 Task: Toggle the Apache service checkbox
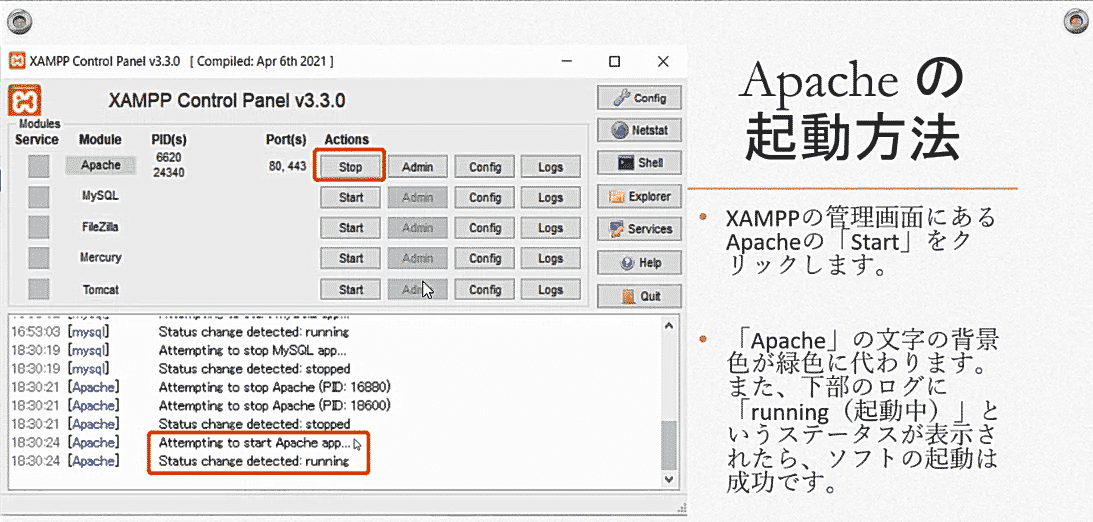(x=39, y=166)
